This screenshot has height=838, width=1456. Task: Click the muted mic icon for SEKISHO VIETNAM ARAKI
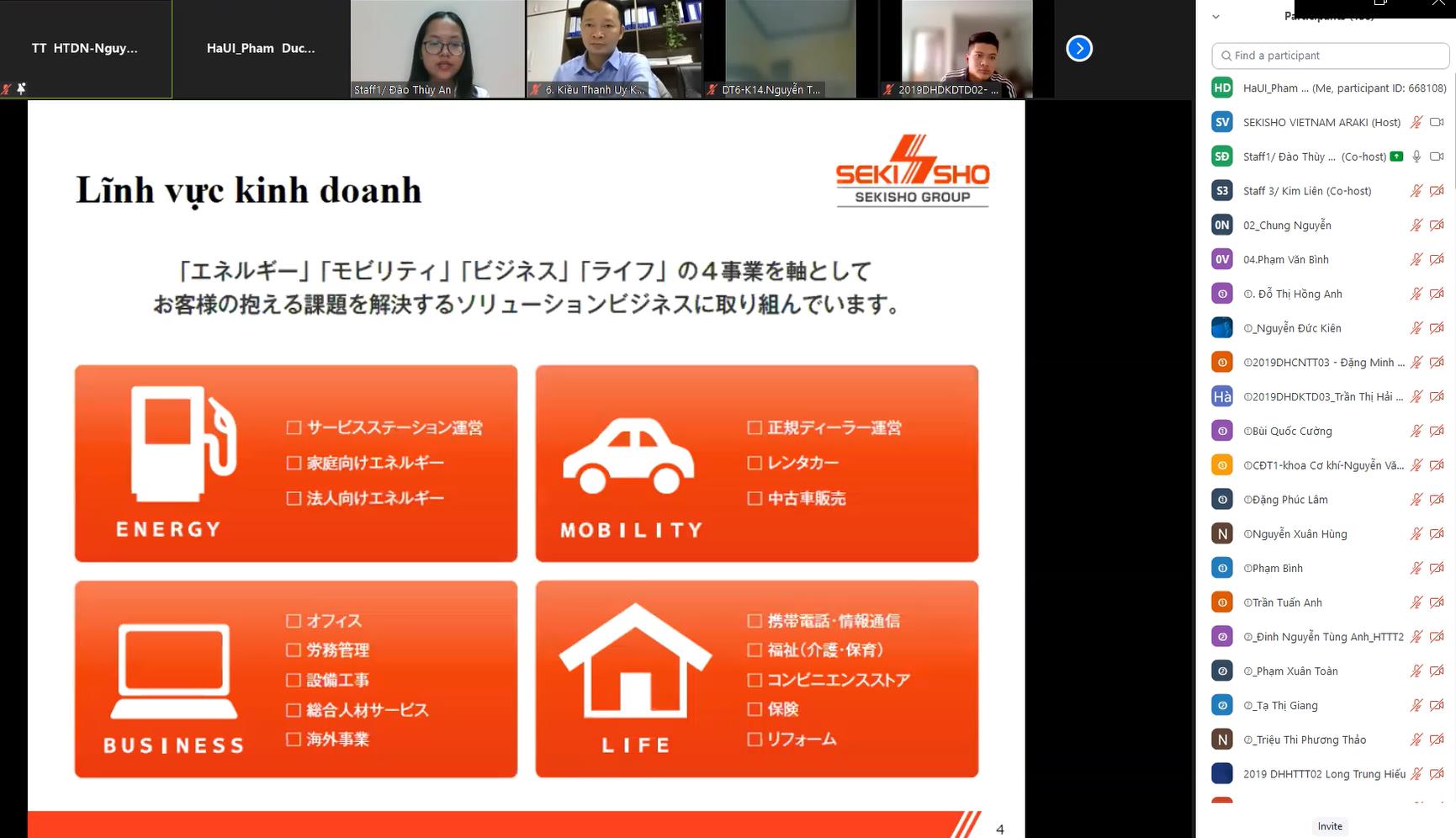1416,122
